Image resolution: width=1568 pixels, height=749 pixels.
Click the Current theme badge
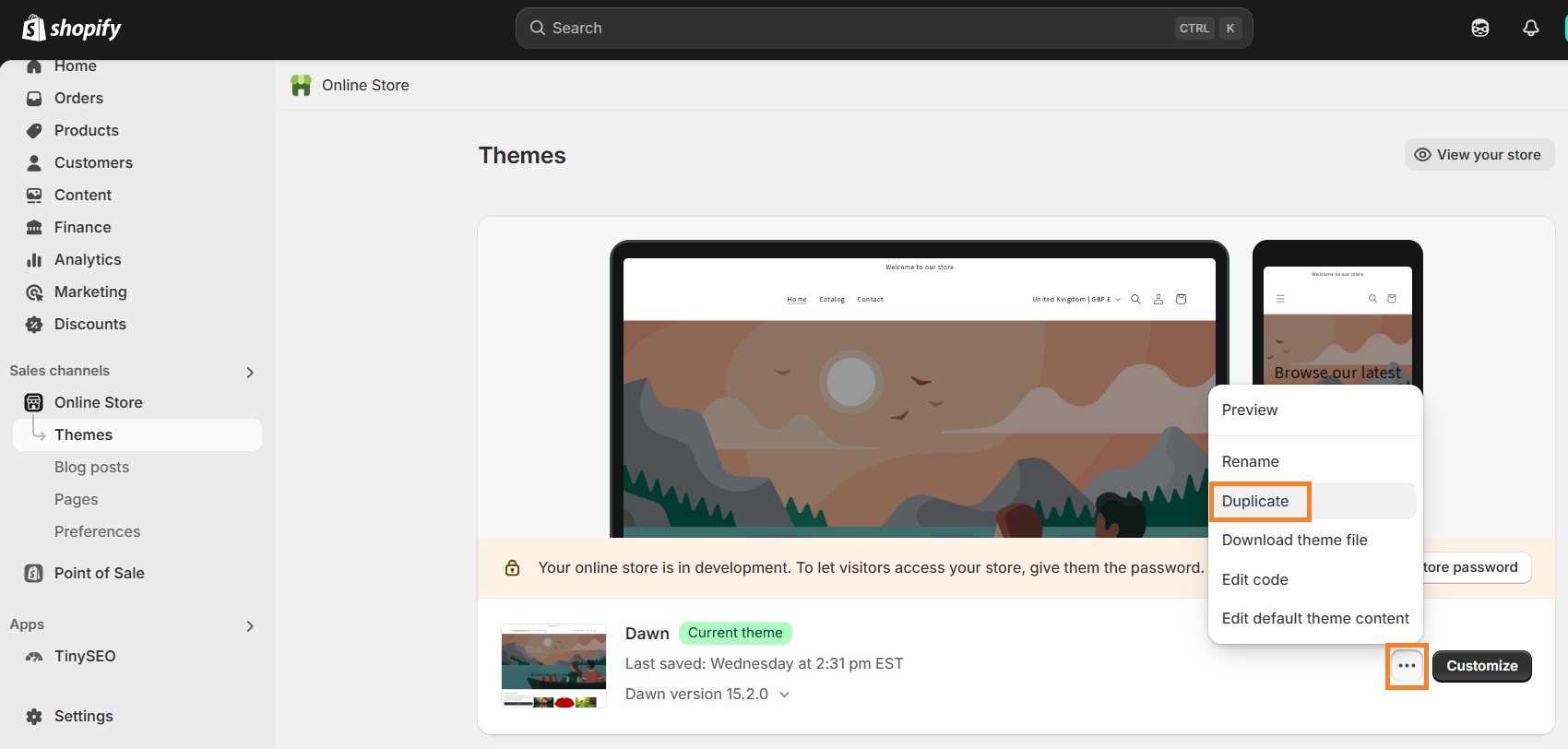pyautogui.click(x=735, y=633)
